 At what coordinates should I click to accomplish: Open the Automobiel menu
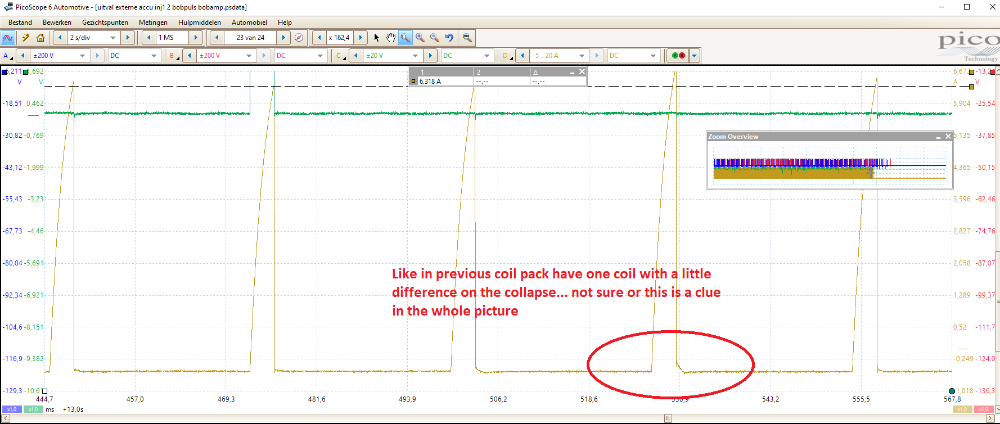250,21
